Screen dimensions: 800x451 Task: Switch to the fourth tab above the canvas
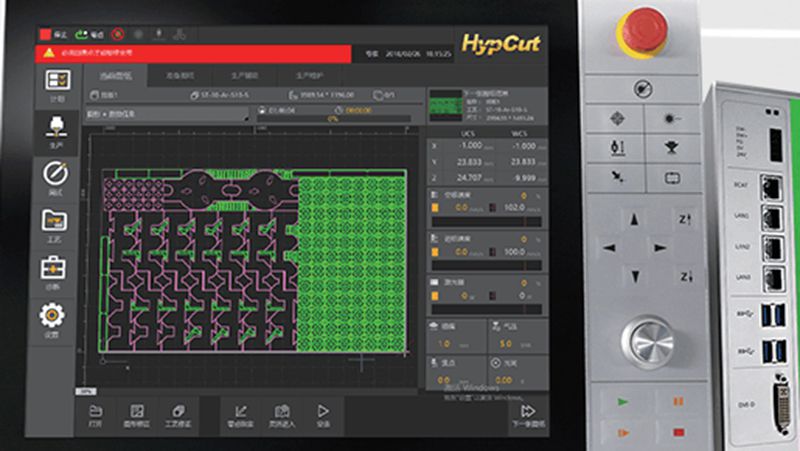[x=309, y=76]
